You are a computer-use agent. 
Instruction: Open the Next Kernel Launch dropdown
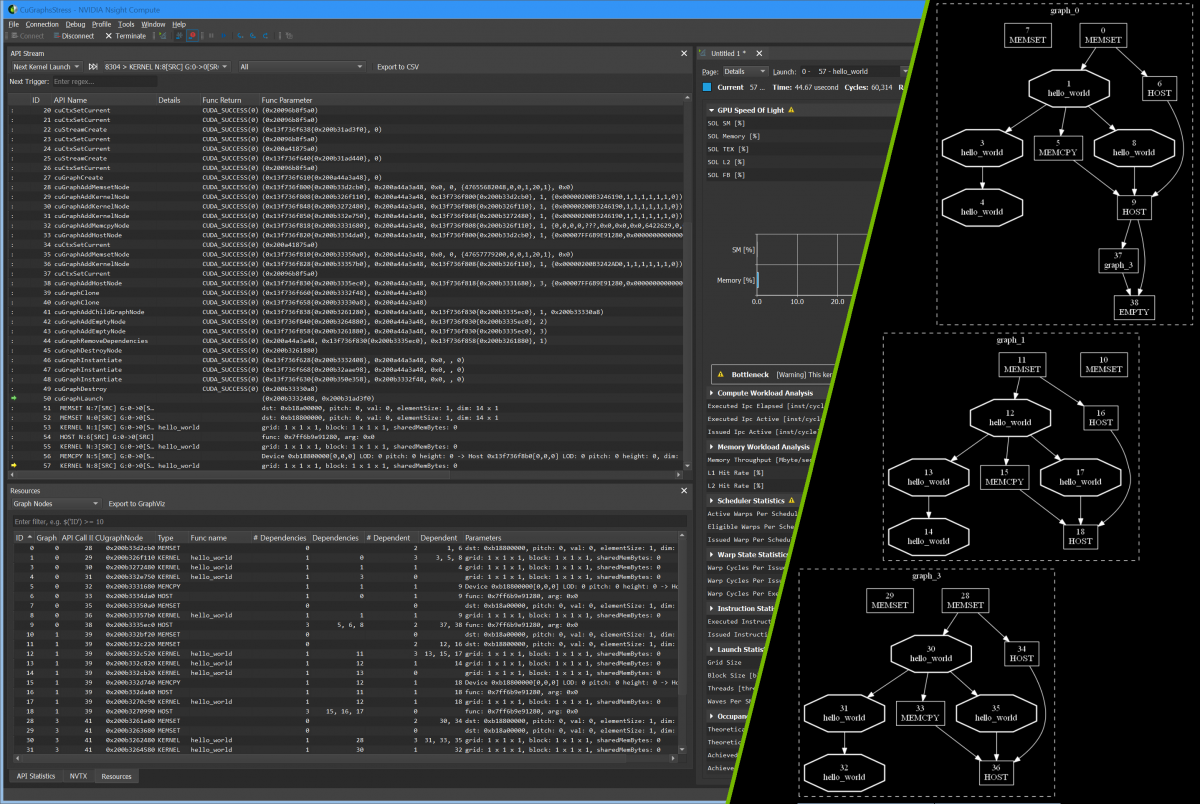[x=46, y=67]
